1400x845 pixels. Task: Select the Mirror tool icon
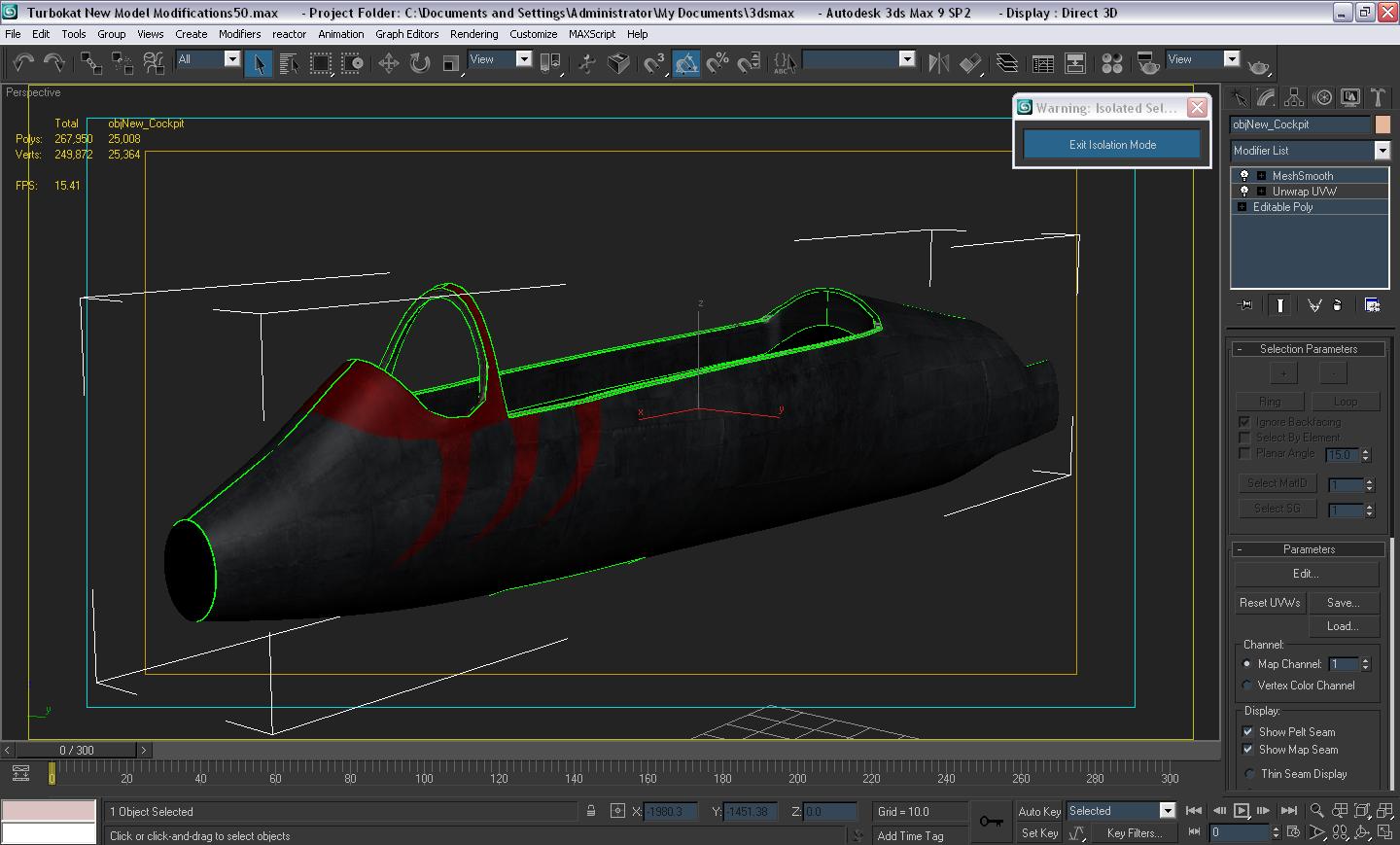[x=937, y=62]
